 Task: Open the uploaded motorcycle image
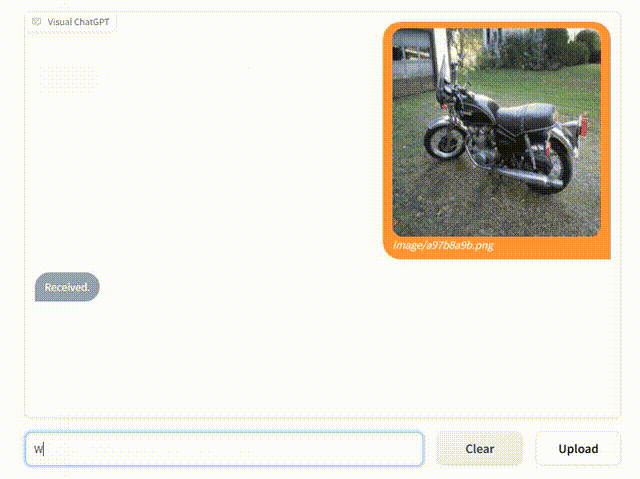496,132
